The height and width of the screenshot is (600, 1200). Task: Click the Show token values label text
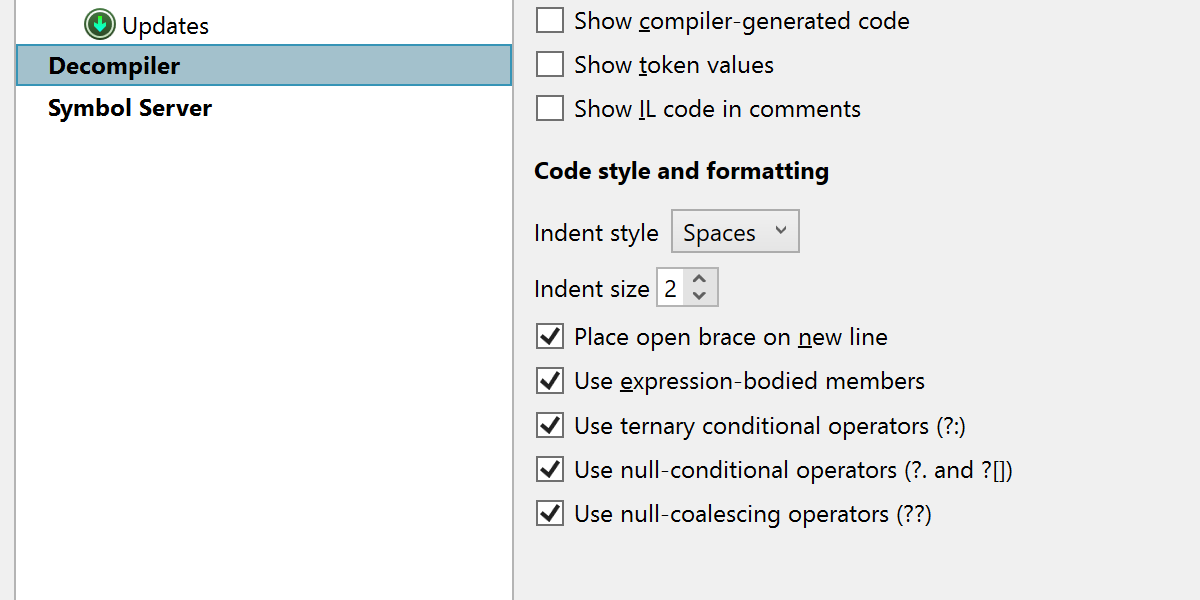coord(674,65)
